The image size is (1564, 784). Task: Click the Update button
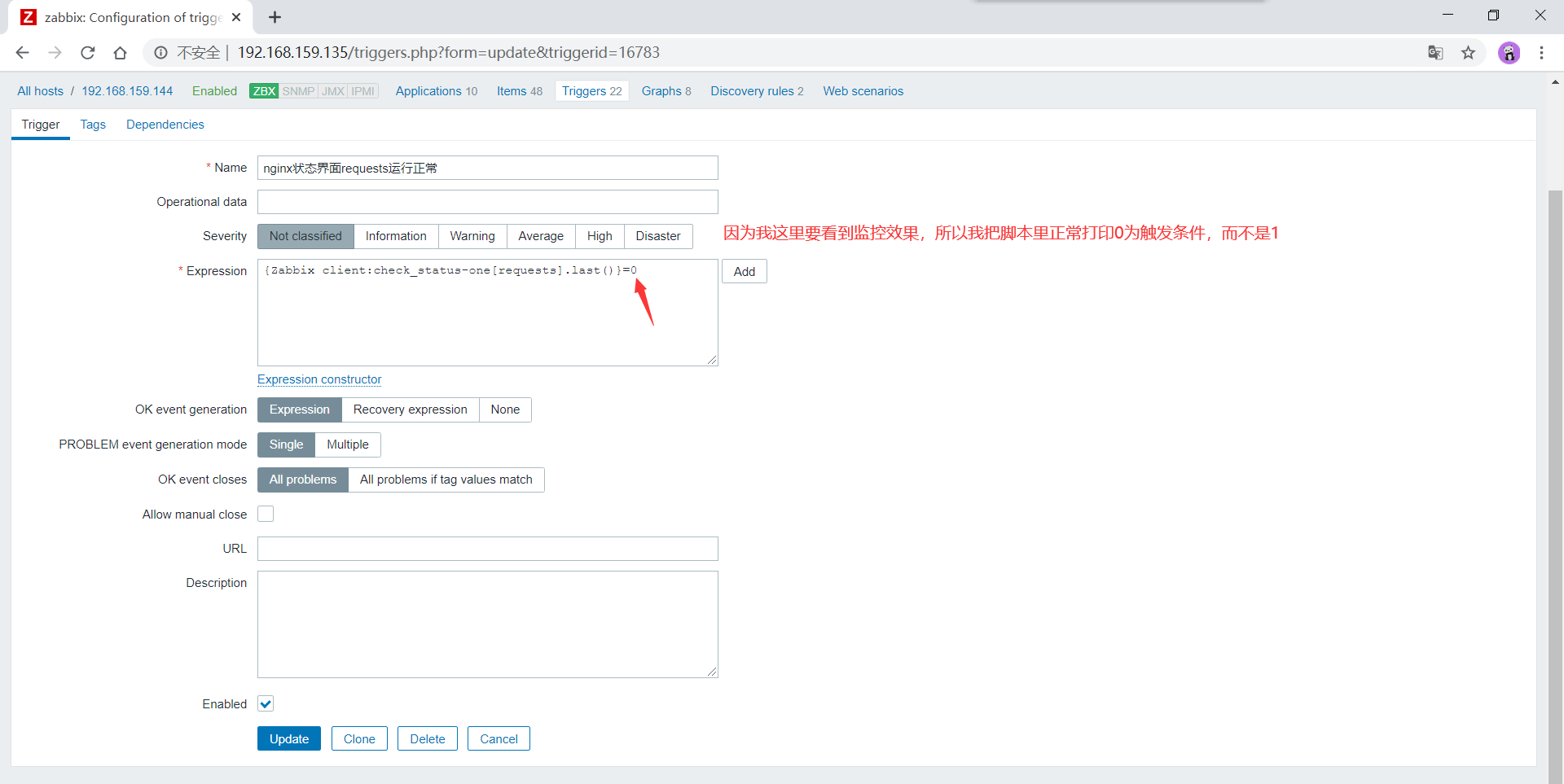289,738
